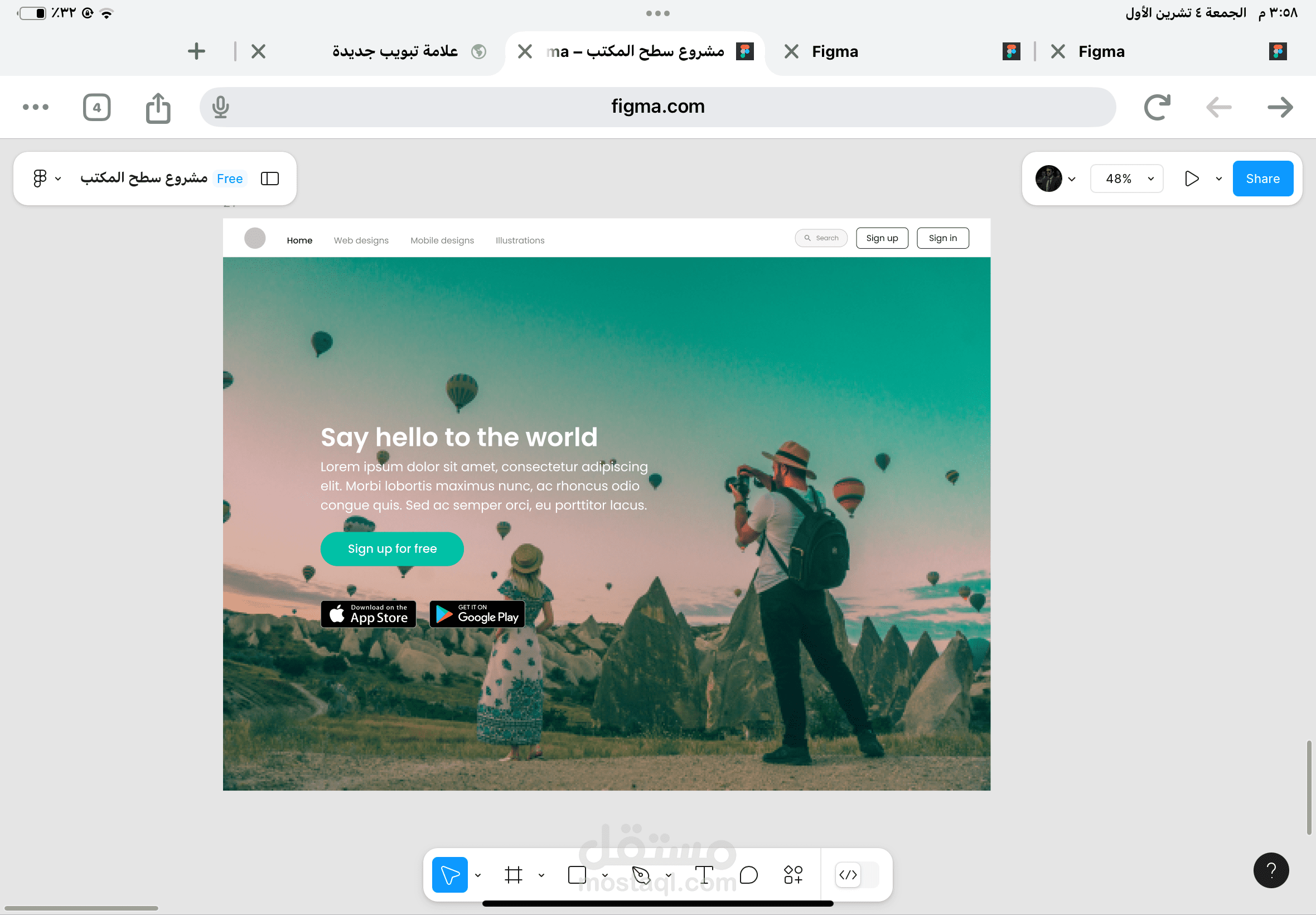Click the Sign up for free button
Image resolution: width=1316 pixels, height=915 pixels.
point(392,549)
